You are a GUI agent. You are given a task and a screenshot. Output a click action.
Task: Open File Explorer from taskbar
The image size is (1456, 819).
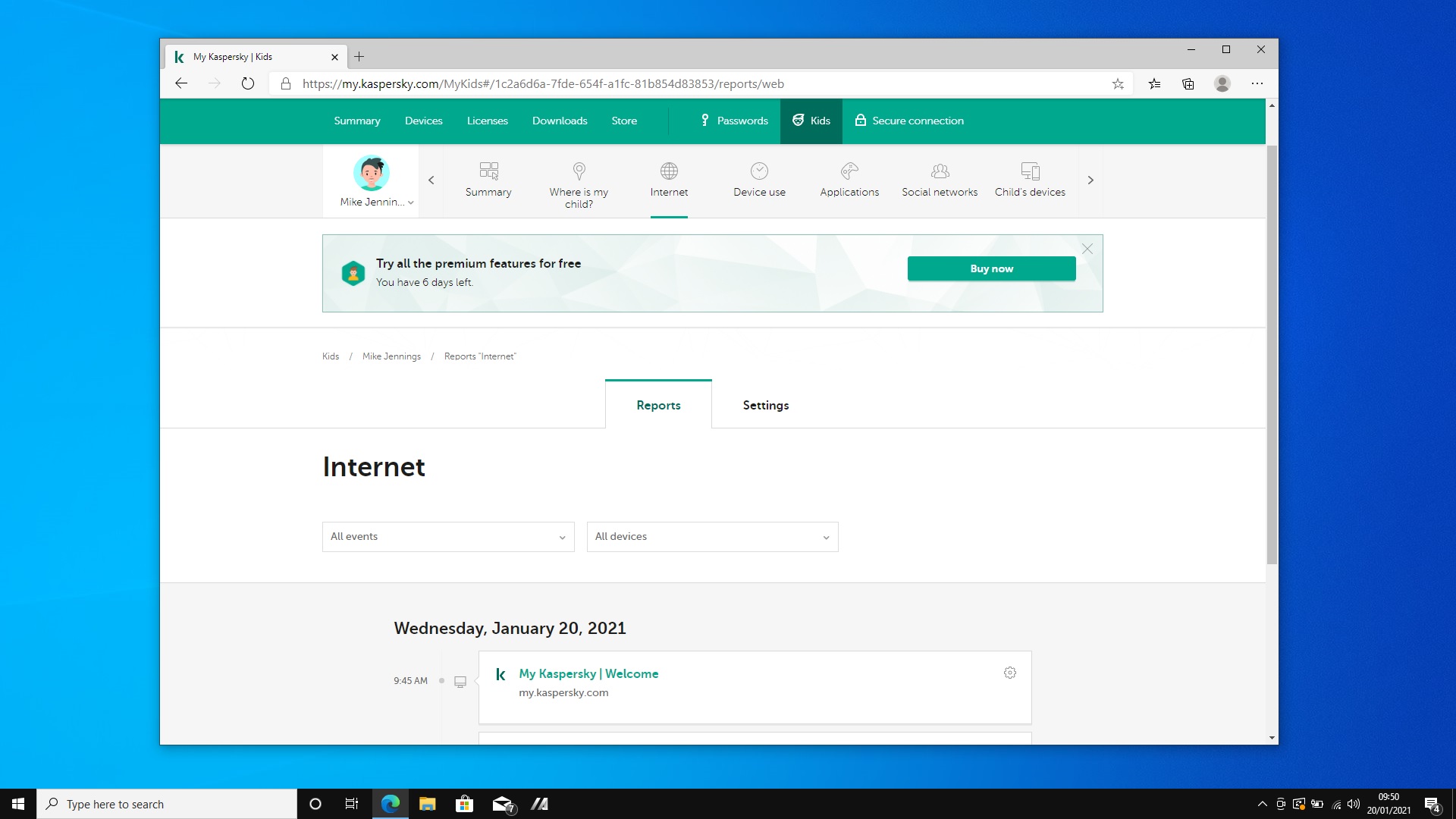point(428,804)
